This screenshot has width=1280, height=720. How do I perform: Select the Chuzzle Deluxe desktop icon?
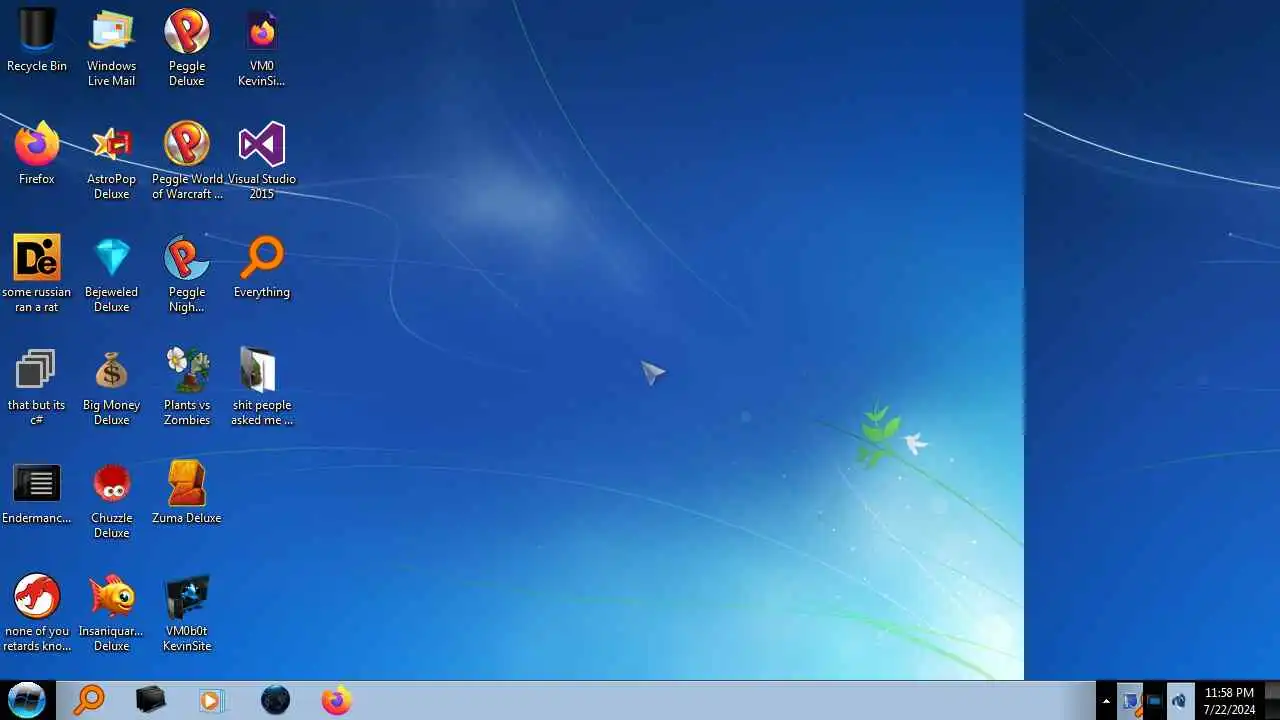click(111, 500)
